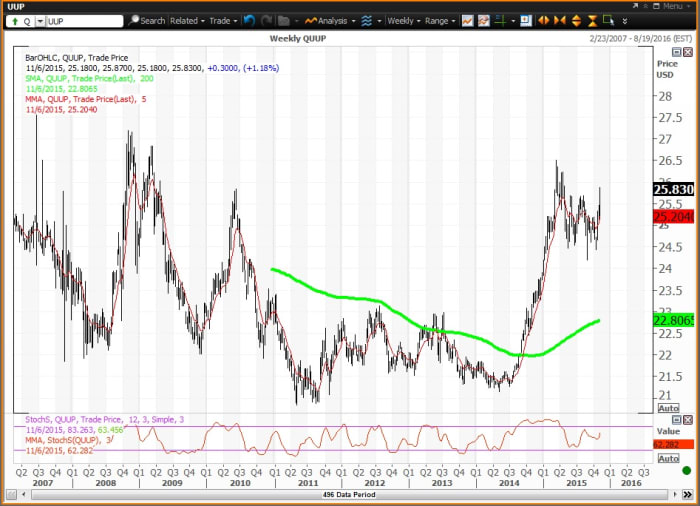The image size is (700, 506).
Task: Open the Analysis tools button
Action: click(x=328, y=20)
